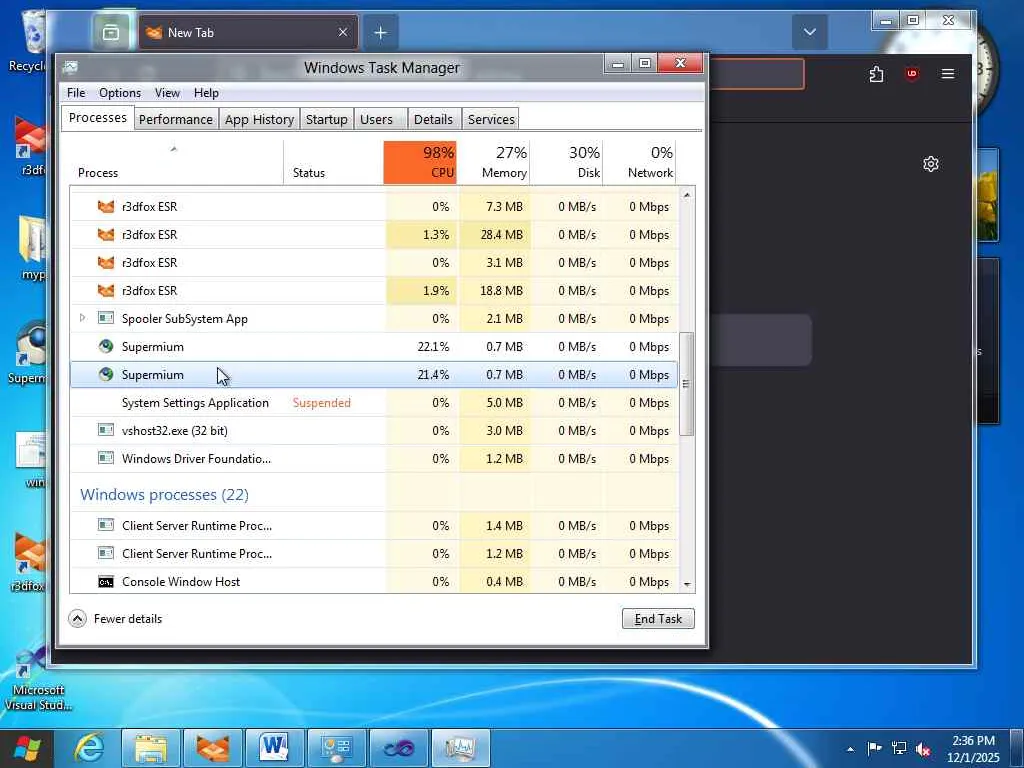Click the uBlock Origin icon in r3dfox
Screen dimensions: 1024x768
tap(912, 74)
